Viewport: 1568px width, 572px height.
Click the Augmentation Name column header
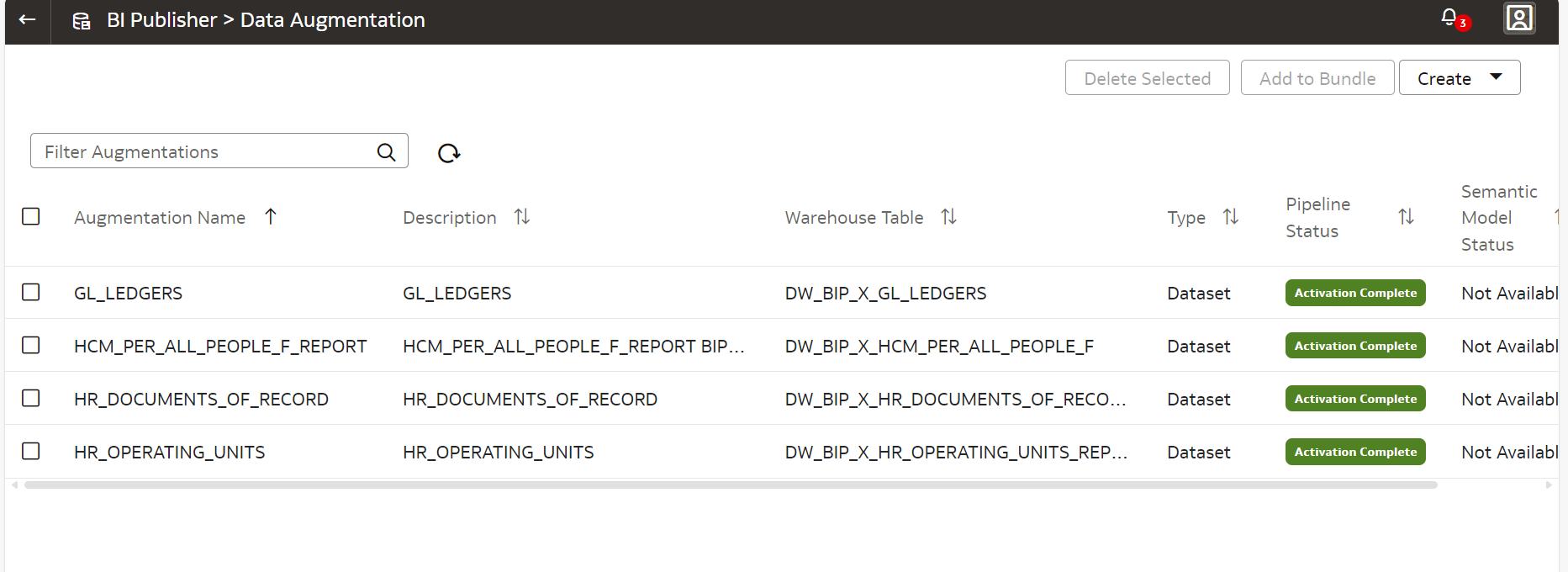point(160,218)
